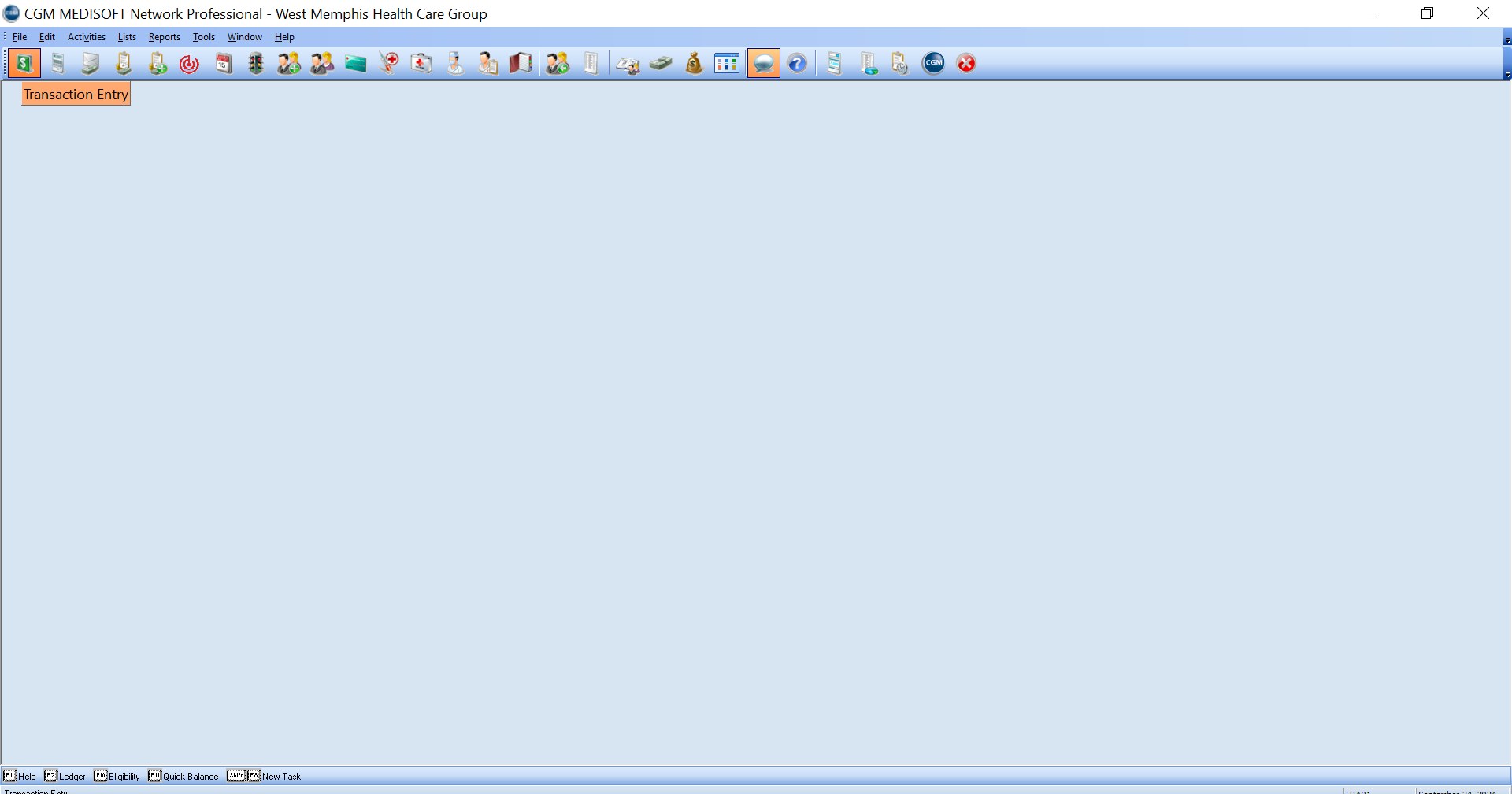This screenshot has width=1512, height=794.
Task: Click F10 Eligibility shortcut in bottom bar
Action: click(x=117, y=776)
